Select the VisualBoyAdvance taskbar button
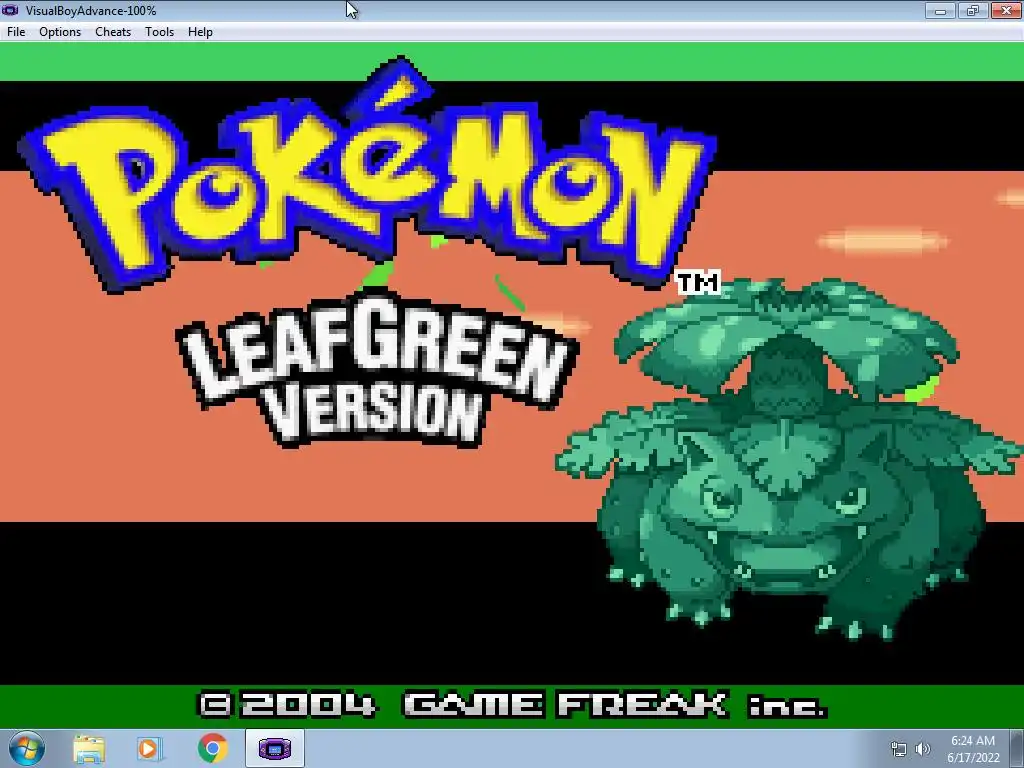The height and width of the screenshot is (768, 1024). pos(275,748)
